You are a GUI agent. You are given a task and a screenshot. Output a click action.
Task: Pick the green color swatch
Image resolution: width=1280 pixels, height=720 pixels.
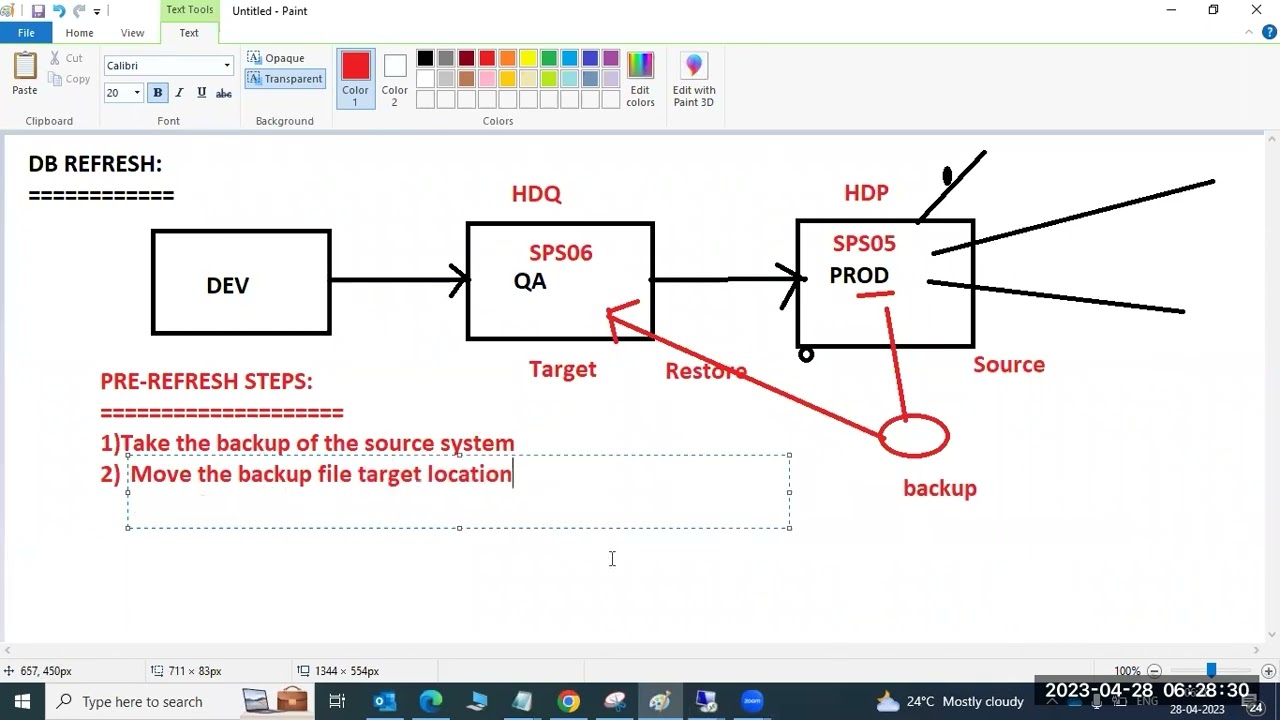click(549, 58)
